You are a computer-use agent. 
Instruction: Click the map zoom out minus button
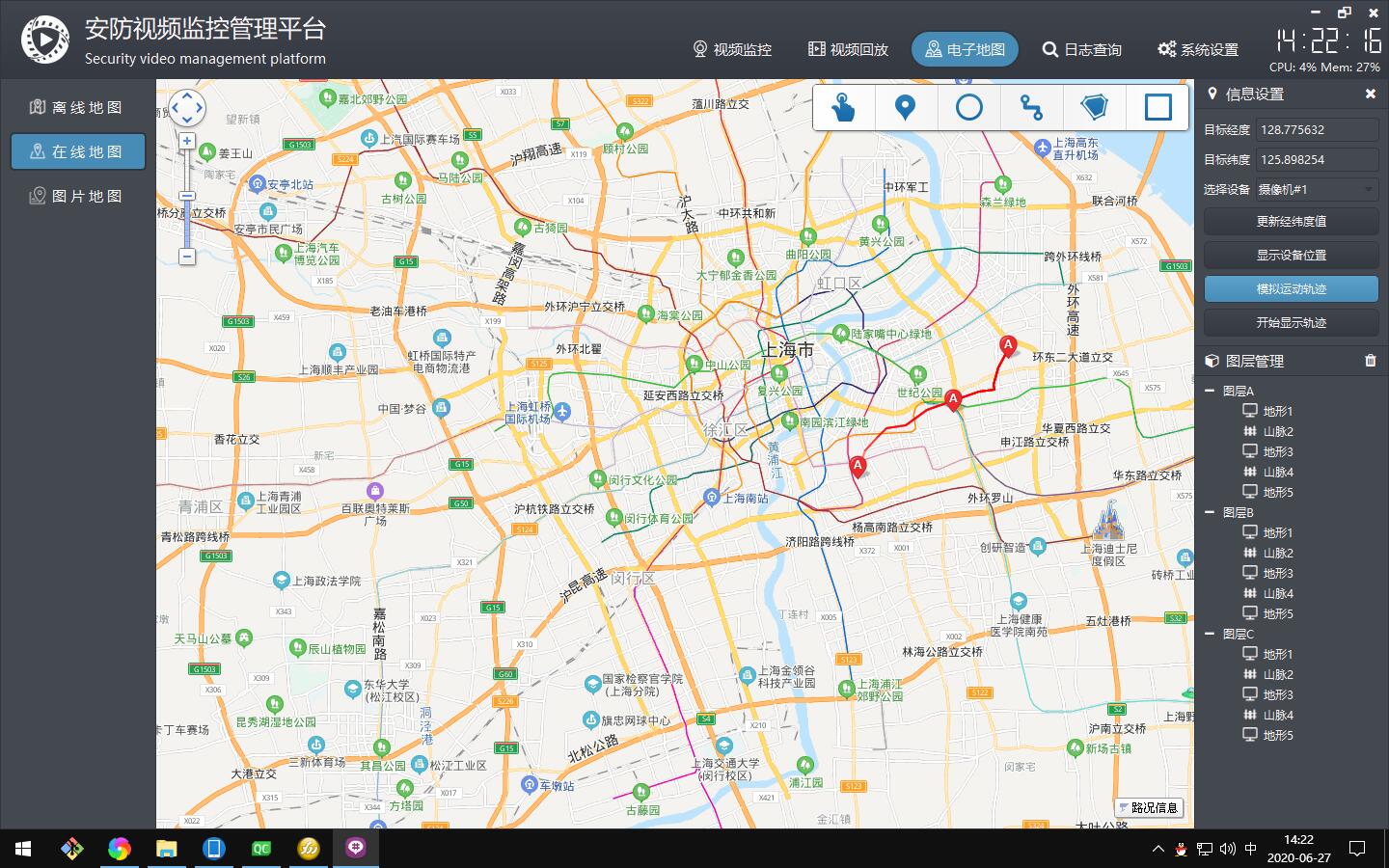point(187,257)
